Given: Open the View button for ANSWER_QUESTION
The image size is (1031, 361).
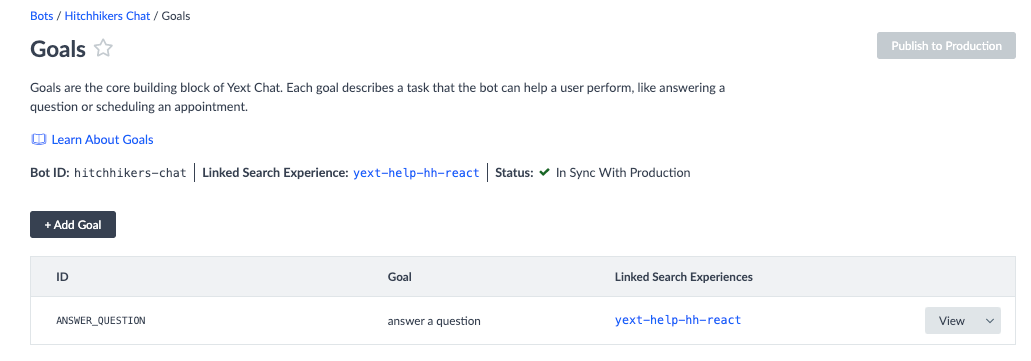Looking at the screenshot, I should [x=951, y=321].
